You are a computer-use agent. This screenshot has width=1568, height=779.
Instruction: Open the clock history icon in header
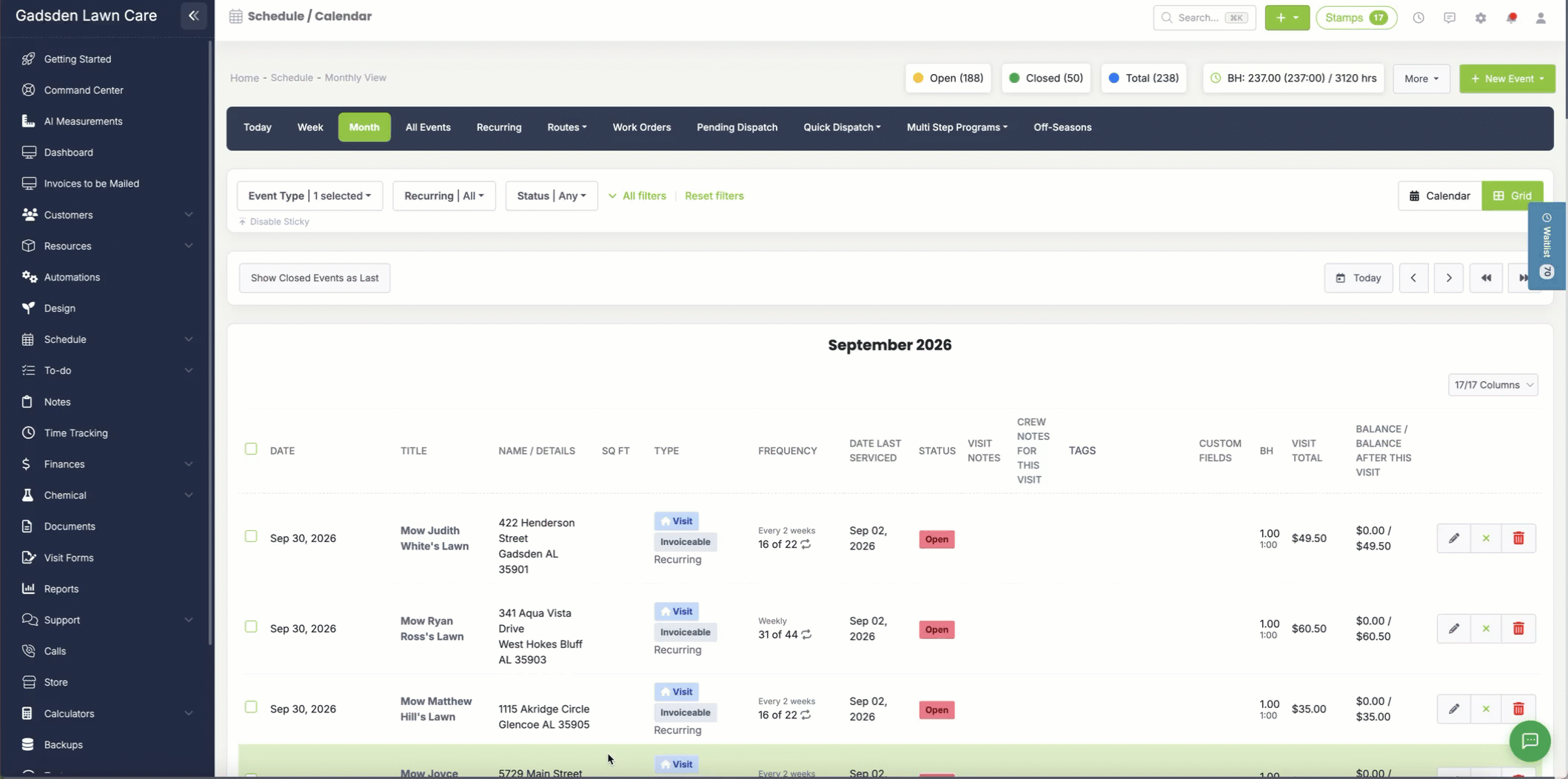[1418, 18]
